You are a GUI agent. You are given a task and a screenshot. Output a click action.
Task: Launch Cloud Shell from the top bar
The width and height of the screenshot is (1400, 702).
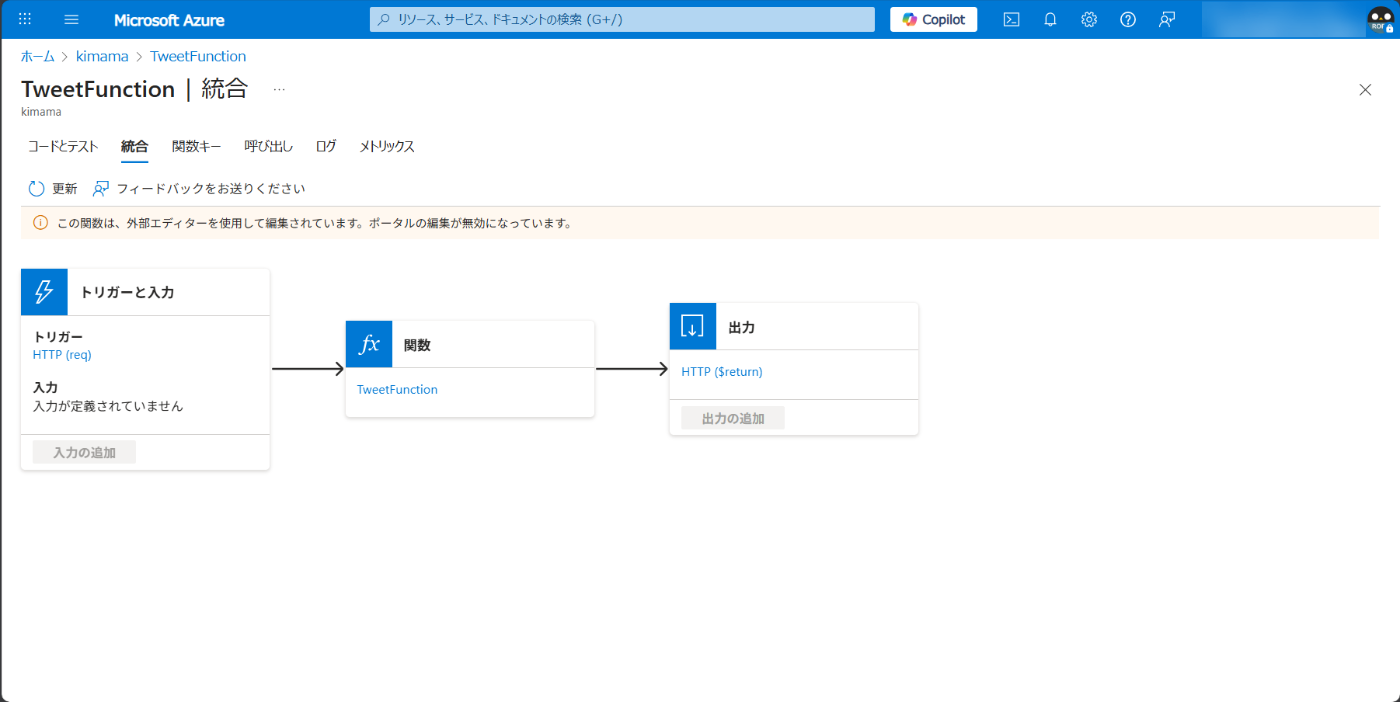(1012, 19)
